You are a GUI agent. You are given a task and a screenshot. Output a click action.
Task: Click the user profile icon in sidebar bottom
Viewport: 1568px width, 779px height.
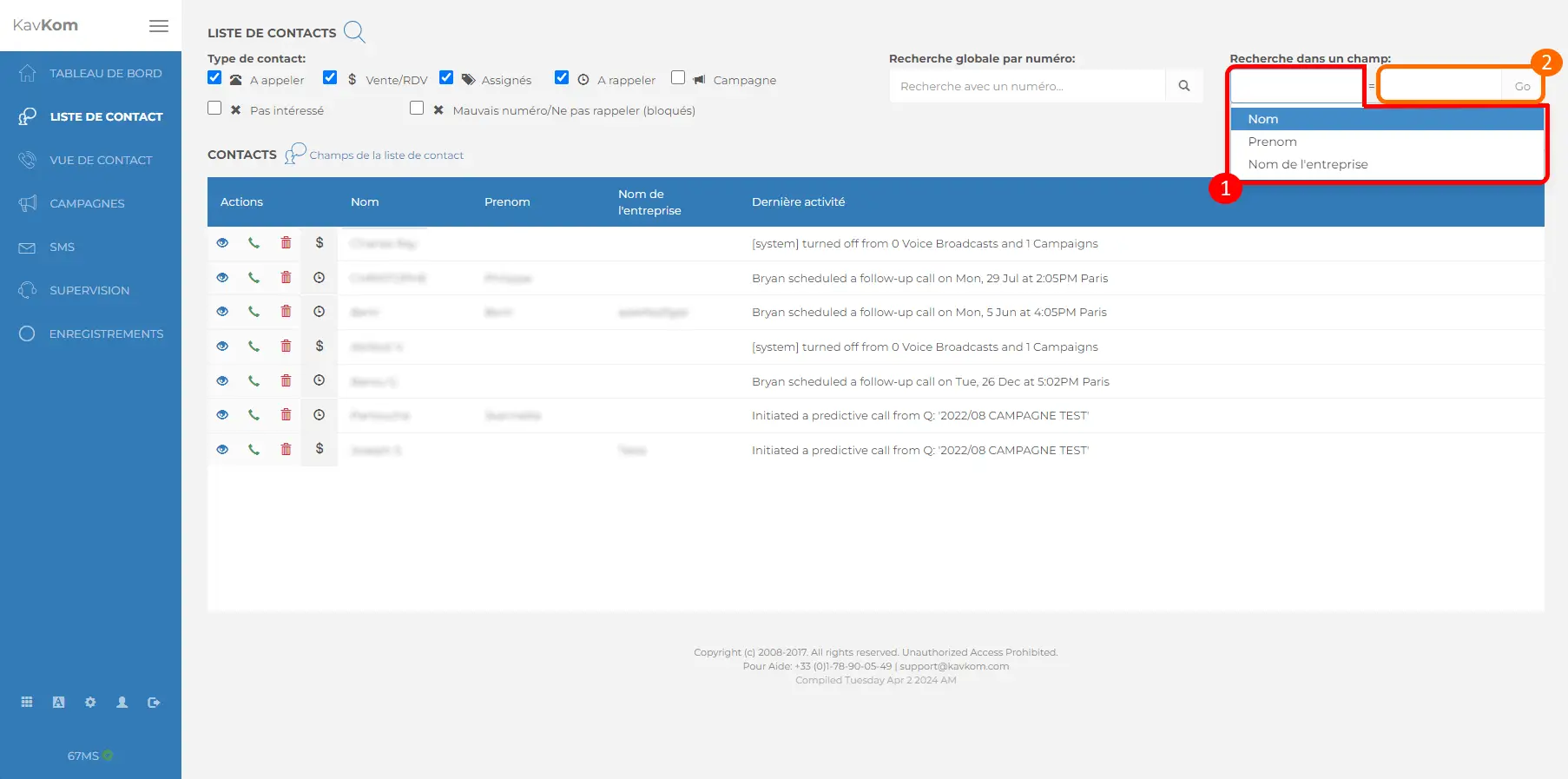pyautogui.click(x=122, y=703)
